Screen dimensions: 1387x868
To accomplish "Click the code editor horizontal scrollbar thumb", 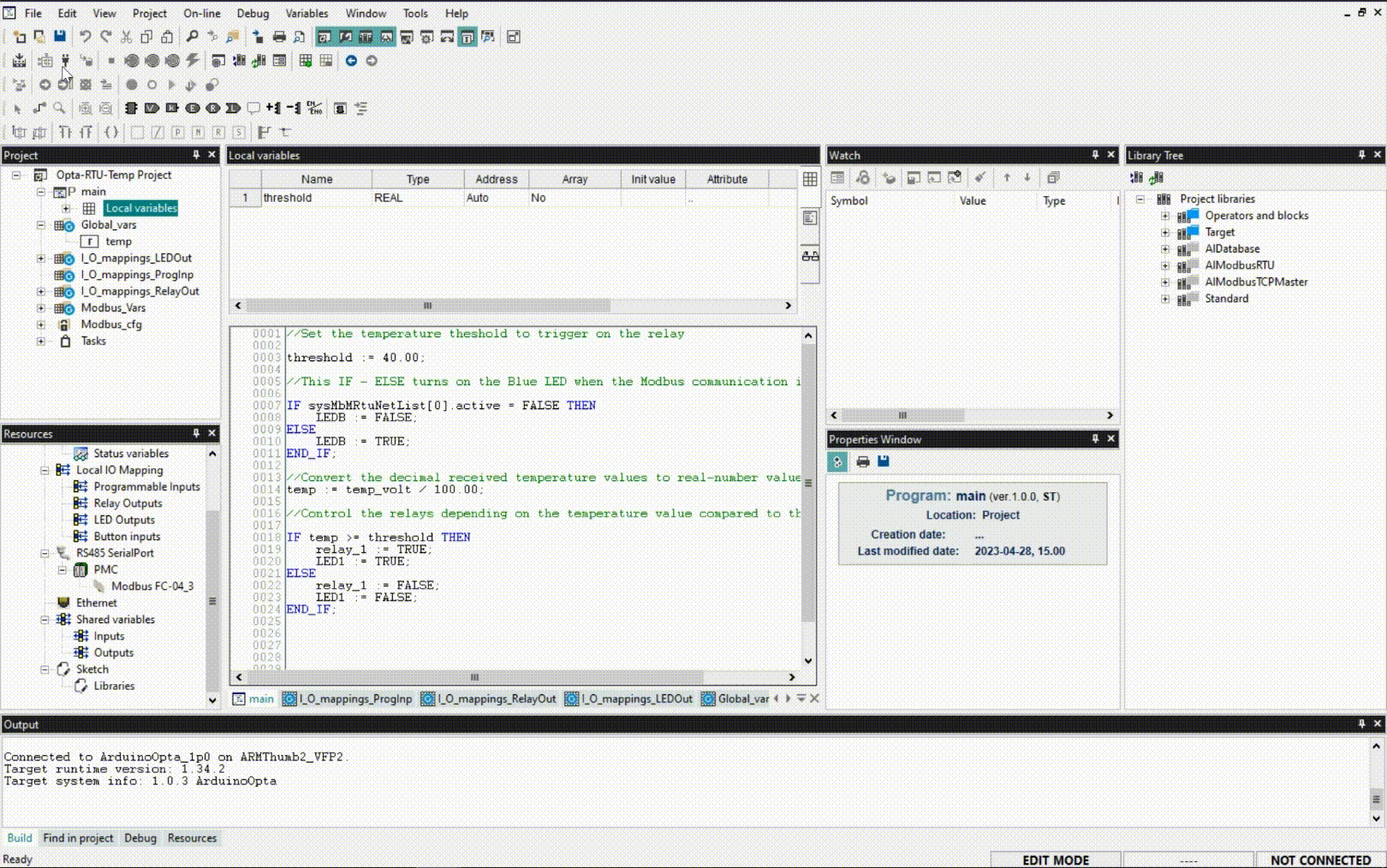I will click(x=474, y=677).
